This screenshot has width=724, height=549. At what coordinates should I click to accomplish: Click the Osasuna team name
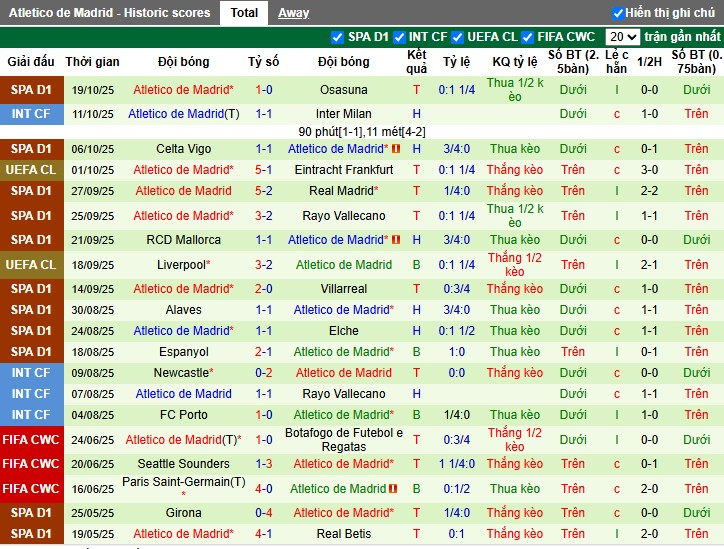pos(344,90)
